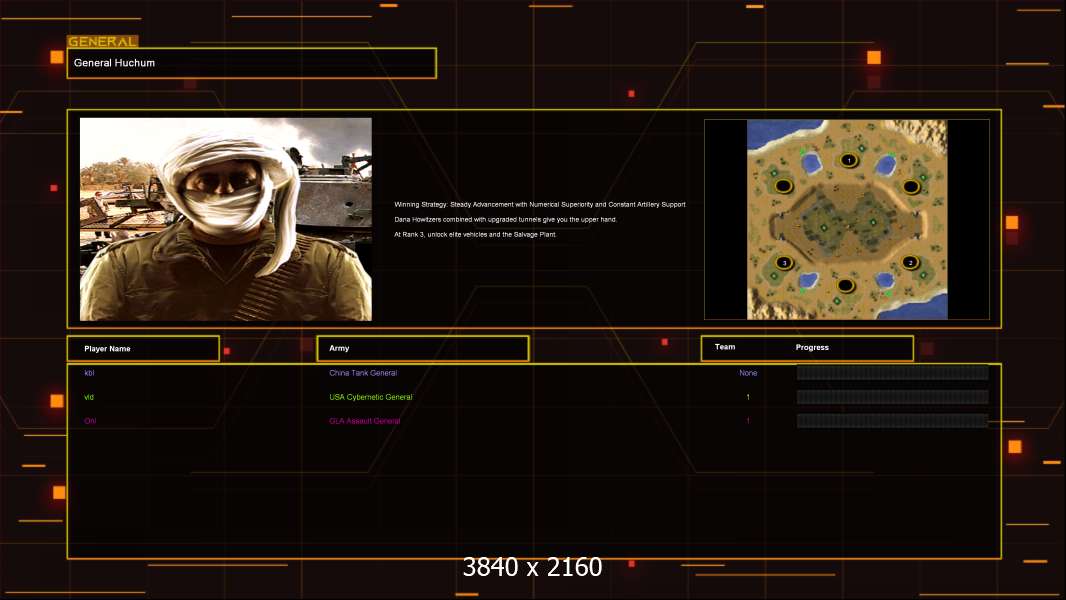
Task: Click start position marker 1 on map
Action: pos(848,160)
